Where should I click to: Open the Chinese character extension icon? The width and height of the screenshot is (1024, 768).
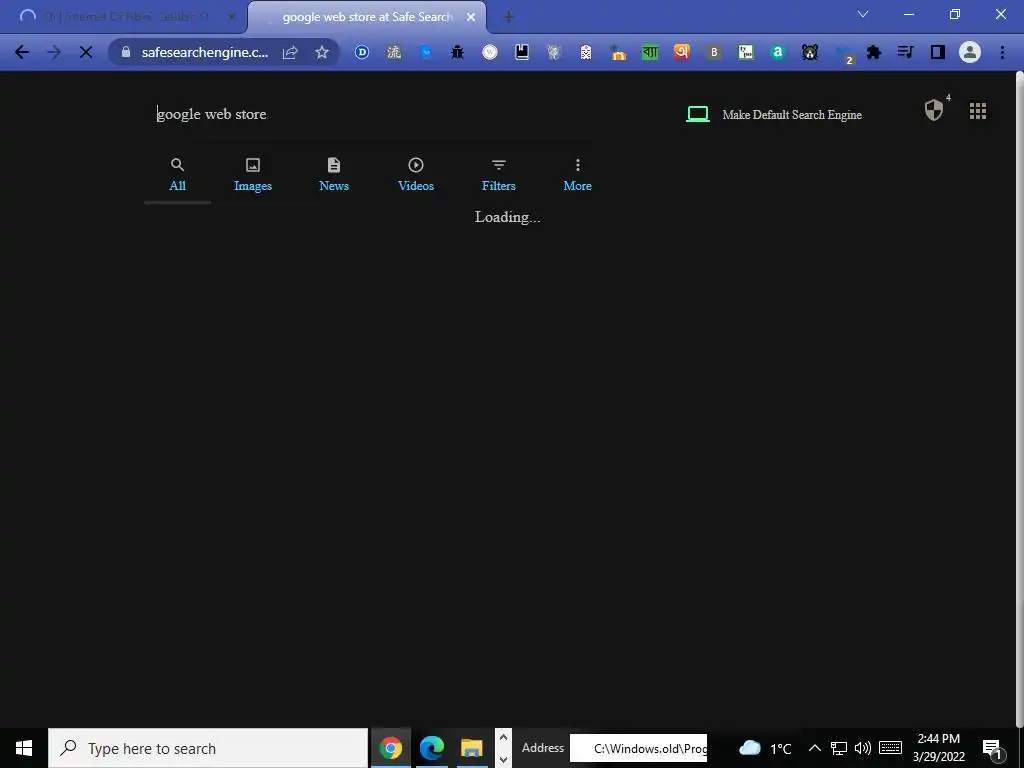(394, 52)
